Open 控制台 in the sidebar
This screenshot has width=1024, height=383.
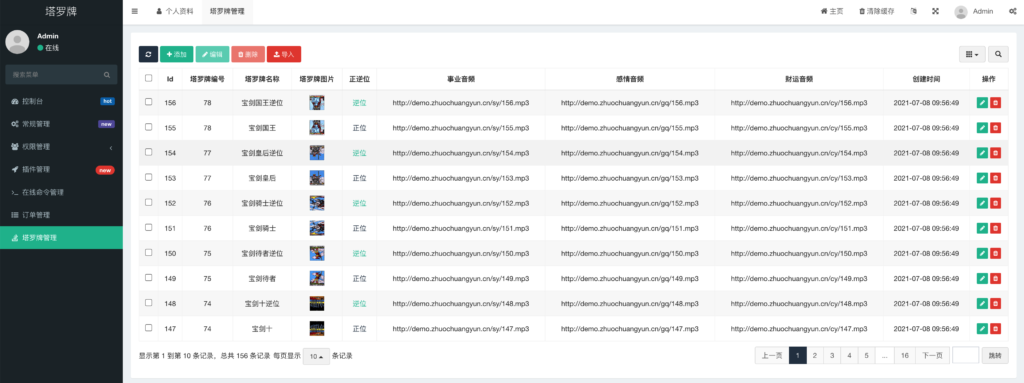tap(61, 101)
